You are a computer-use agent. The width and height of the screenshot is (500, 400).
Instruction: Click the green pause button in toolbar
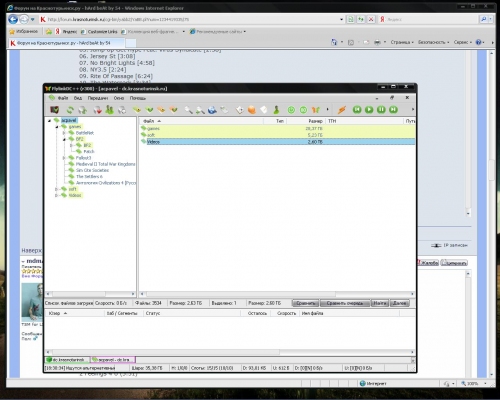tap(381, 110)
